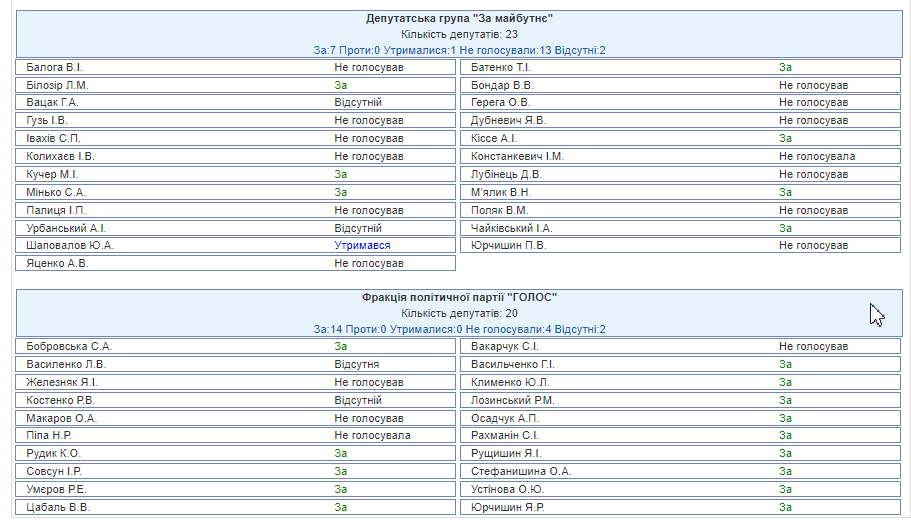Click on the name Юрчишин П.В.
Image resolution: width=911 pixels, height=531 pixels.
(x=508, y=245)
